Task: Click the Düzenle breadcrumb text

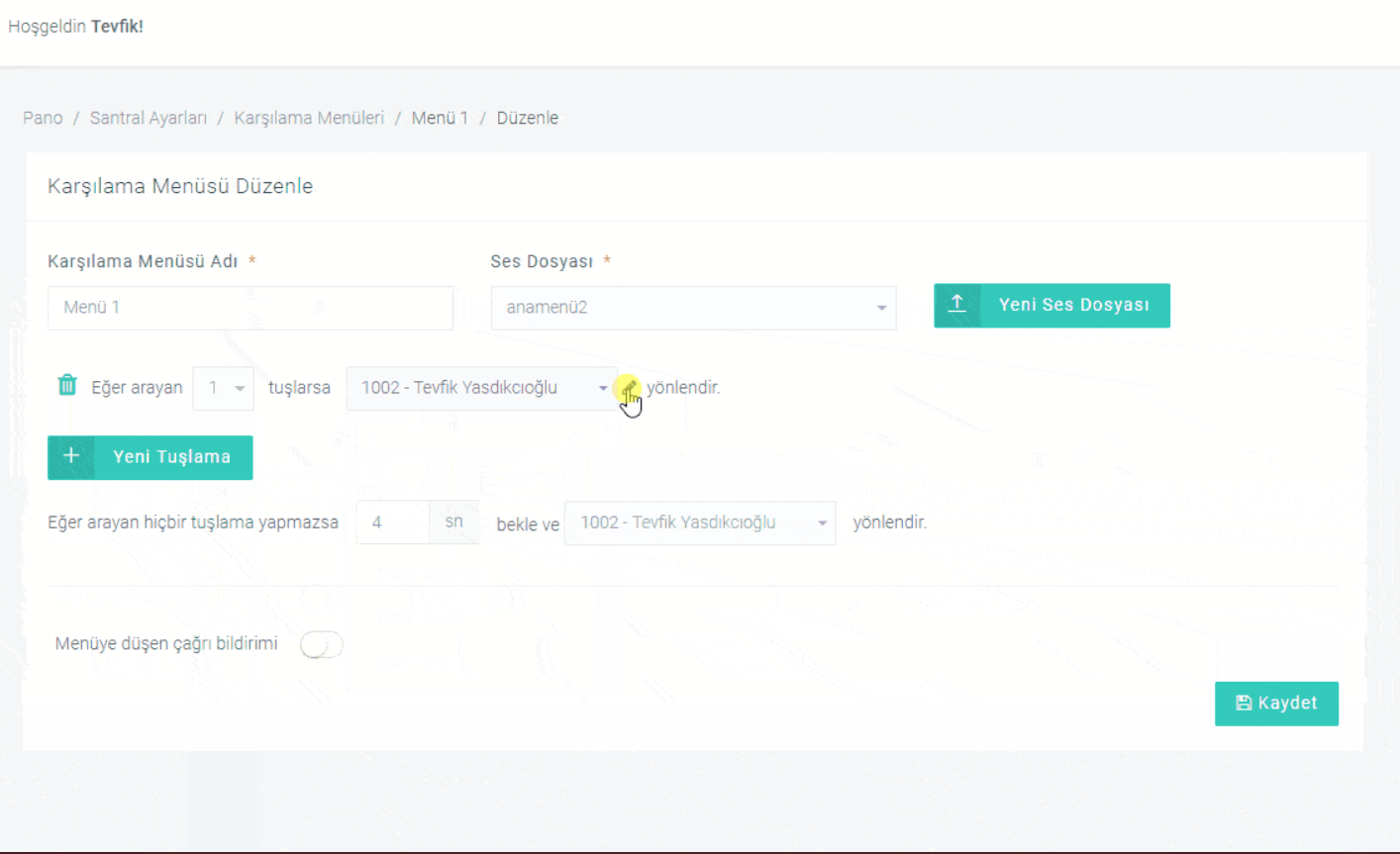Action: pyautogui.click(x=528, y=118)
